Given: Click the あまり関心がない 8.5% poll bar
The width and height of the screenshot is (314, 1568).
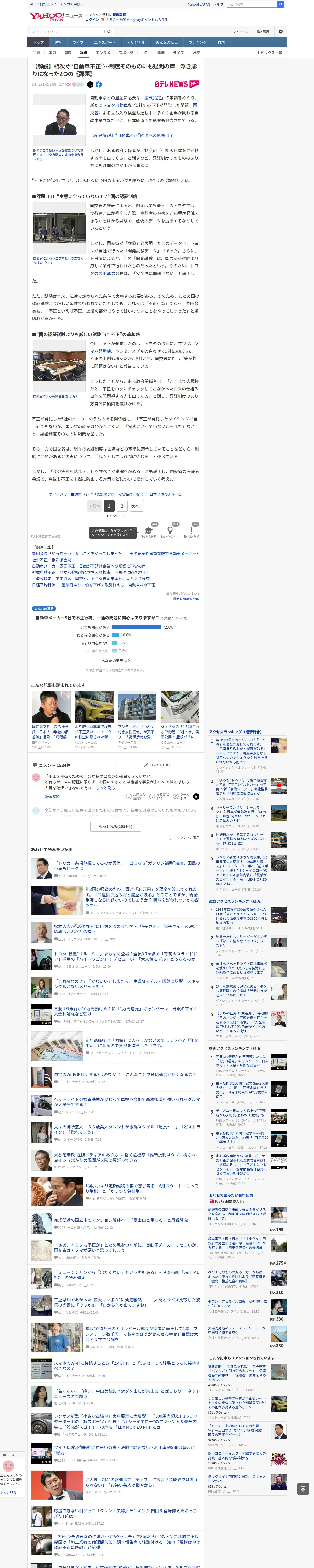Looking at the screenshot, I should pos(115,643).
